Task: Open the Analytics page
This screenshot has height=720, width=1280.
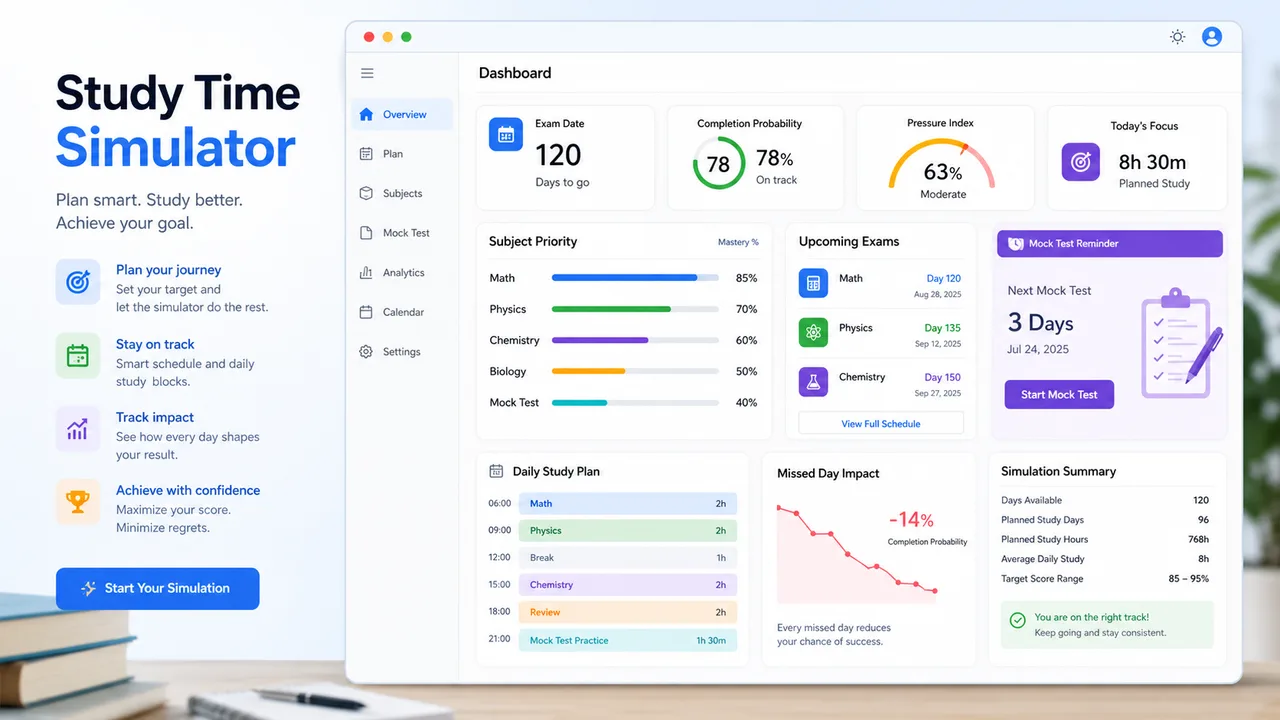Action: click(402, 272)
